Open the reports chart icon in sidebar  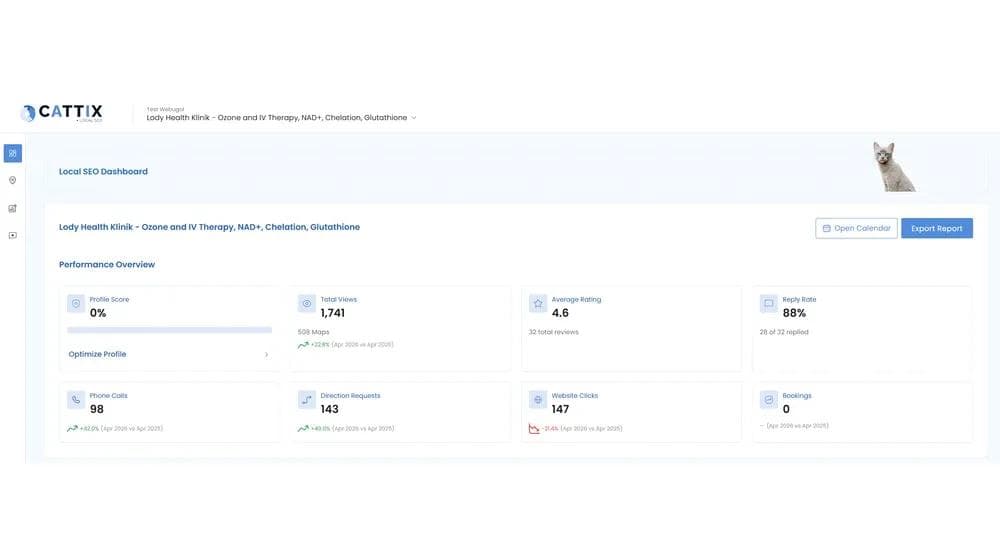[x=12, y=209]
